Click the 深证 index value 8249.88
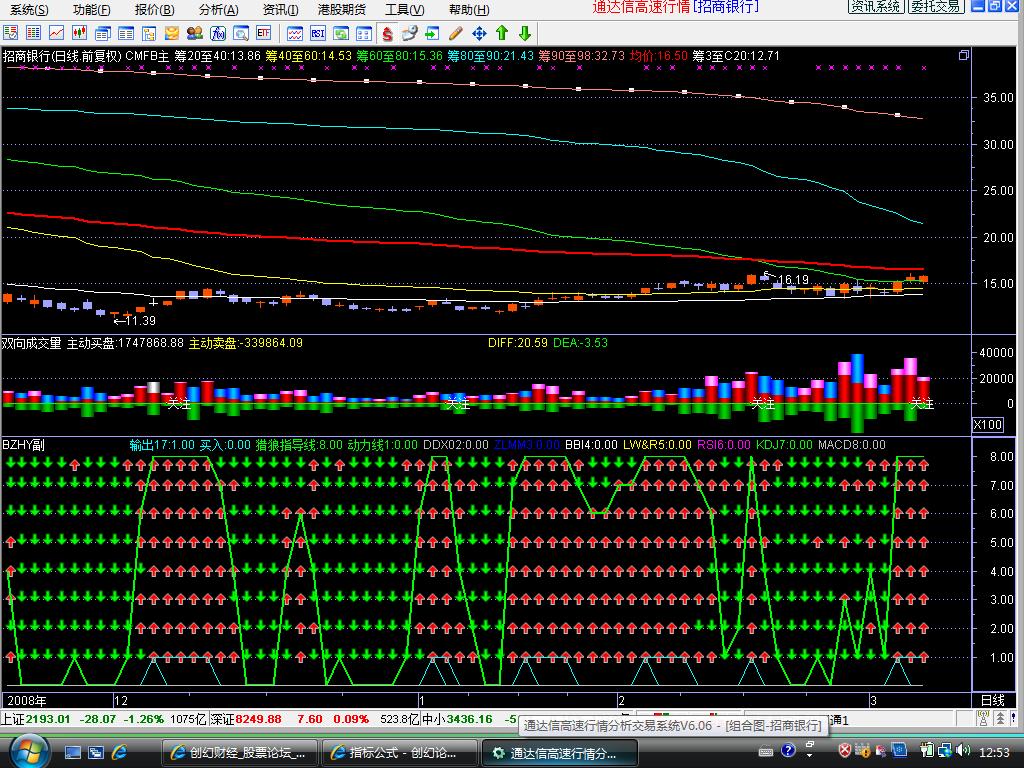The image size is (1024, 768). click(258, 719)
